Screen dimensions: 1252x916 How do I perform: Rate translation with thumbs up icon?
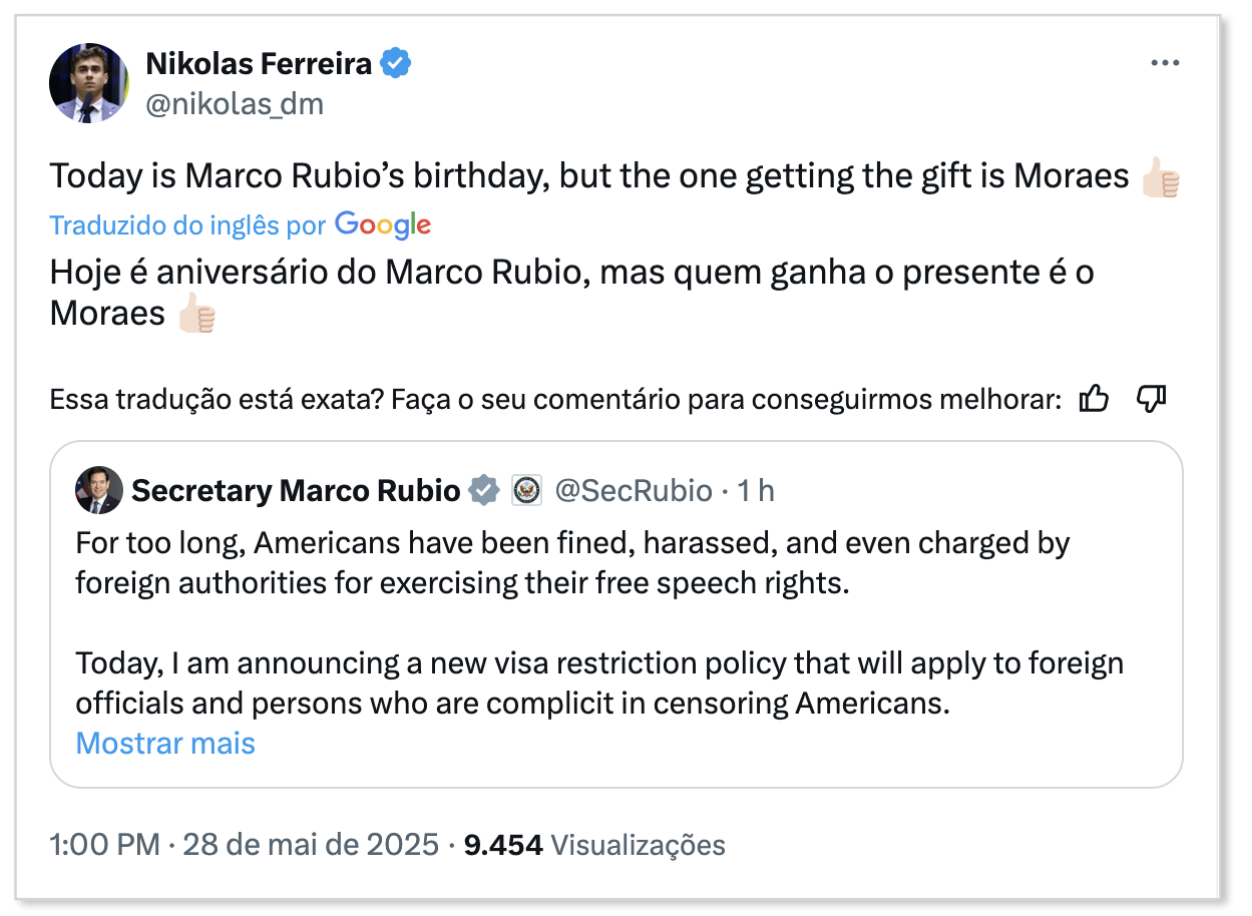[1095, 400]
